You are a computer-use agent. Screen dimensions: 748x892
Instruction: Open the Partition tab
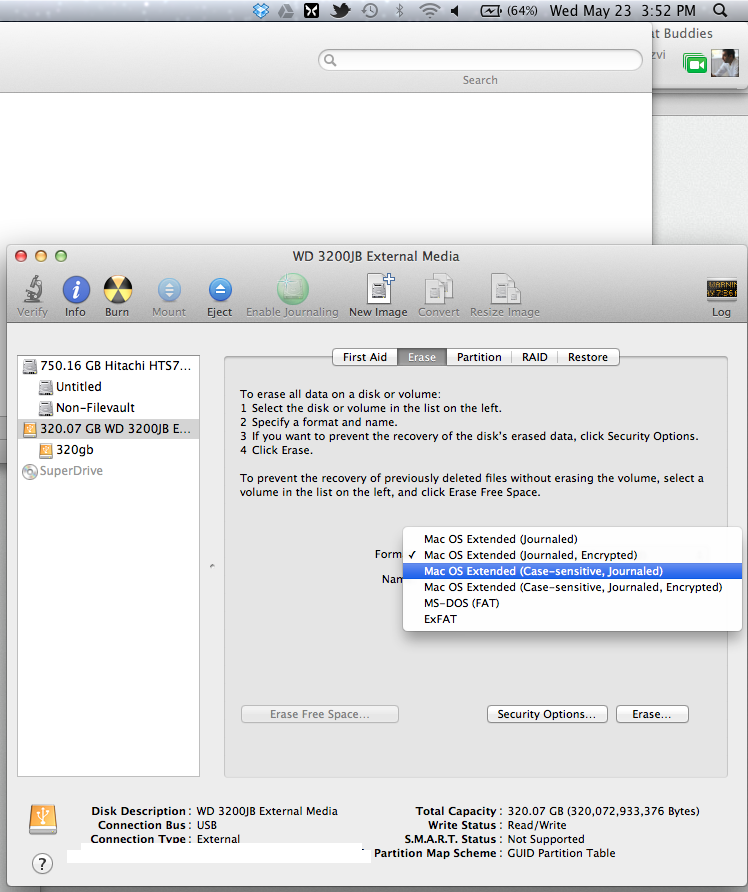pyautogui.click(x=479, y=357)
